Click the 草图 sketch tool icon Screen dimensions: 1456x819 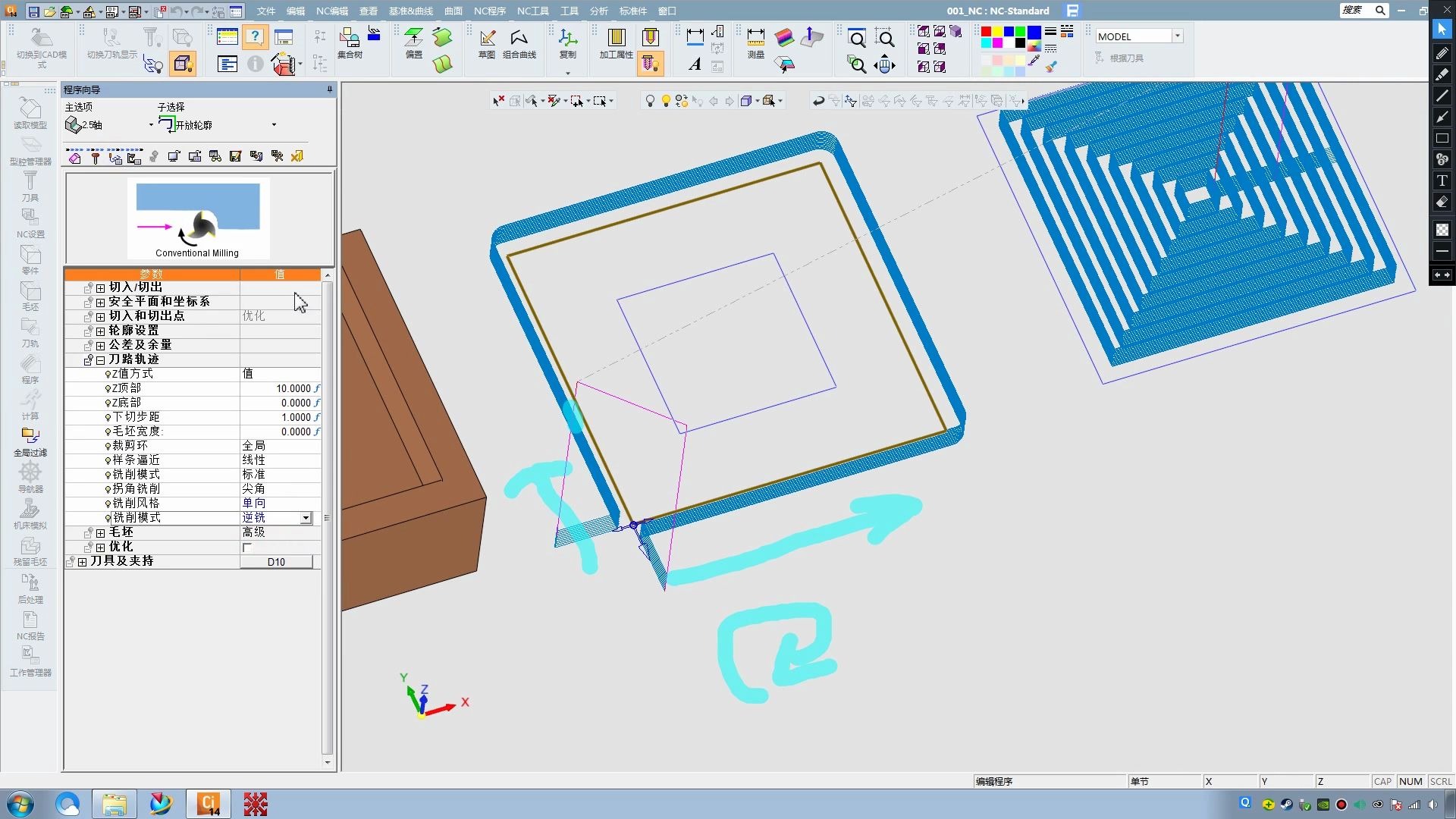[x=487, y=39]
